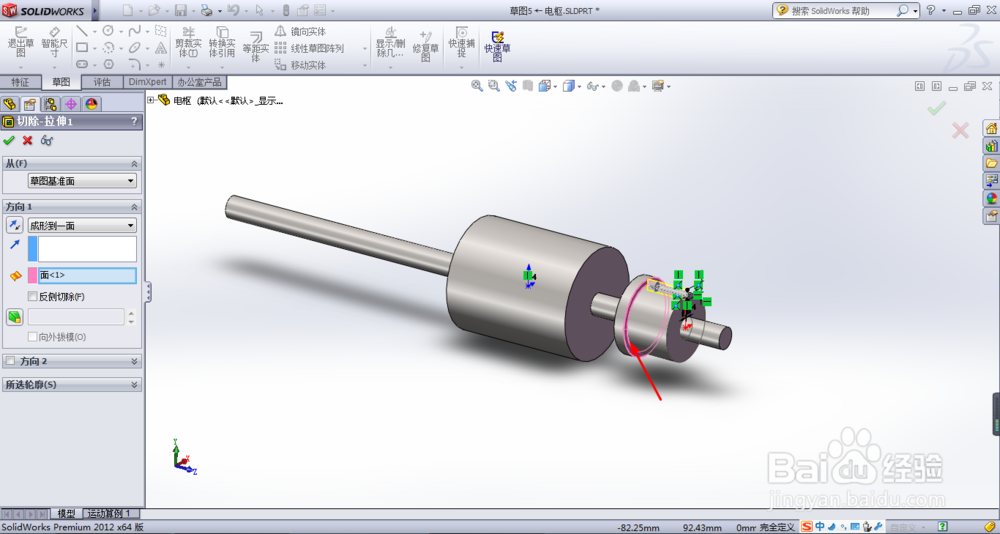The height and width of the screenshot is (534, 1000).
Task: Expand the 所选轮廓(S) section
Action: (134, 385)
